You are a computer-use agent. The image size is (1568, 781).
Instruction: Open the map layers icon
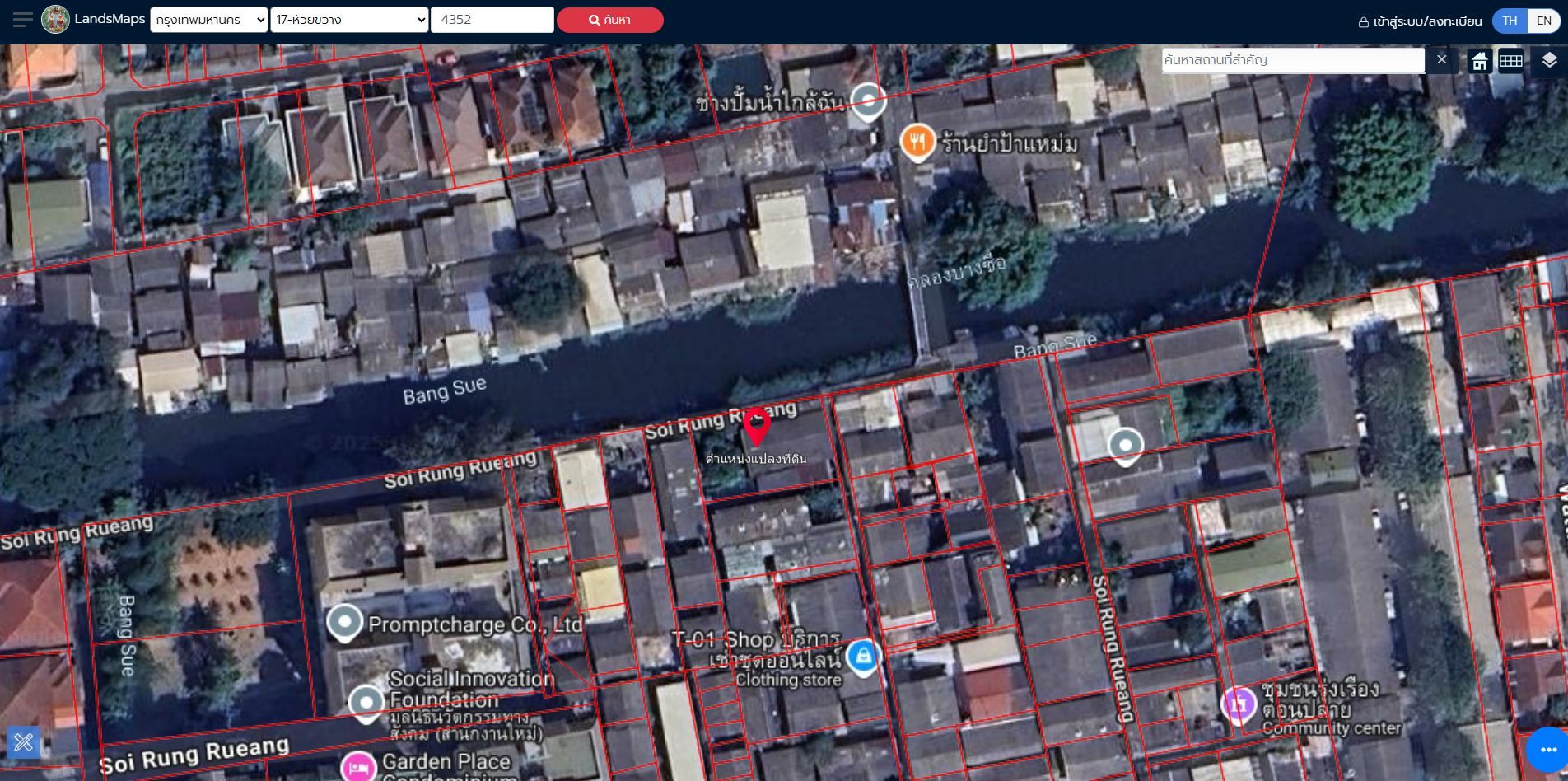click(x=1549, y=61)
